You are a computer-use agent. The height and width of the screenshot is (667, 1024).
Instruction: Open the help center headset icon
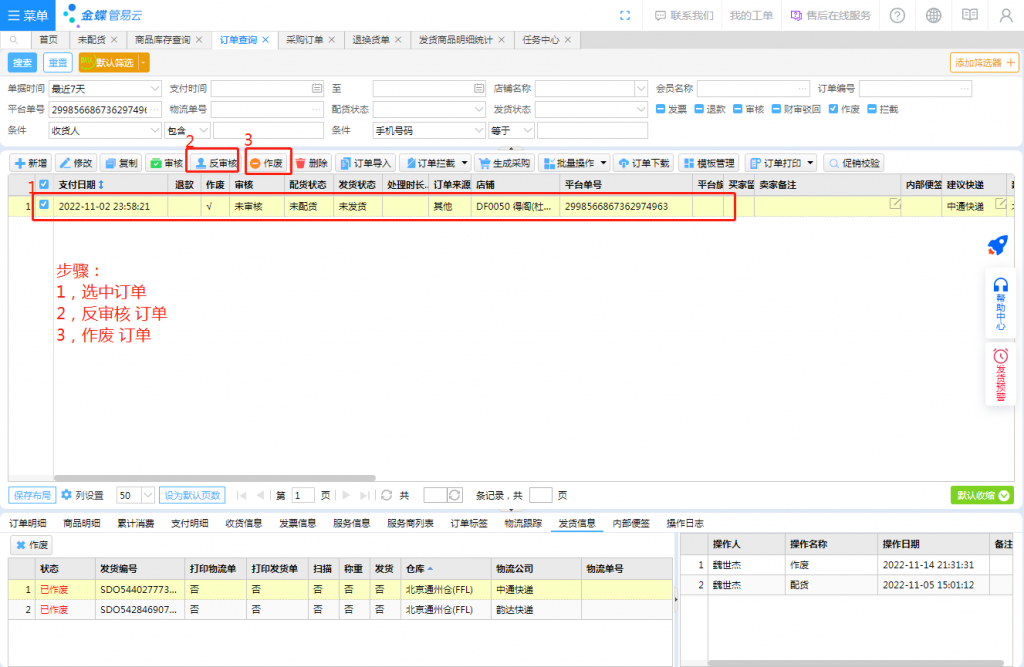[x=1001, y=285]
